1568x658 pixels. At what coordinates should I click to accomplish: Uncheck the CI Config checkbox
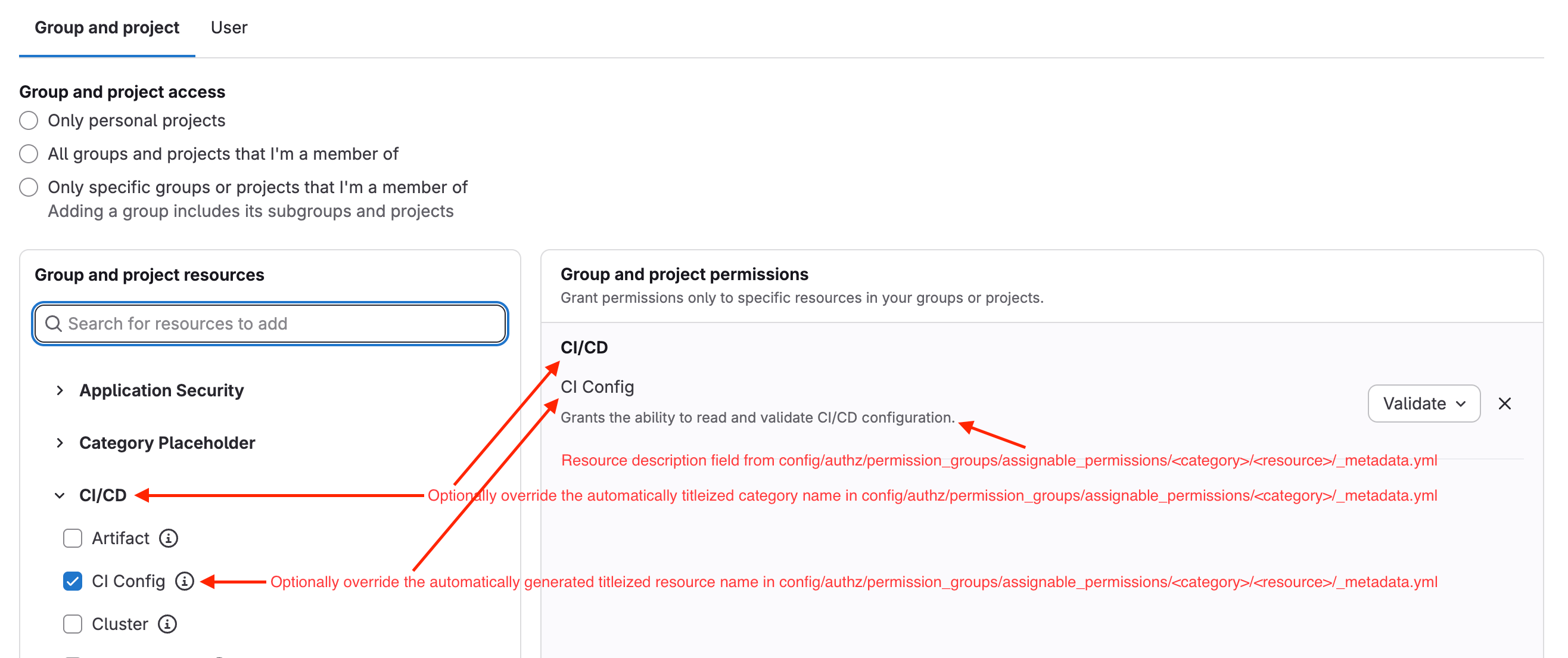tap(73, 581)
